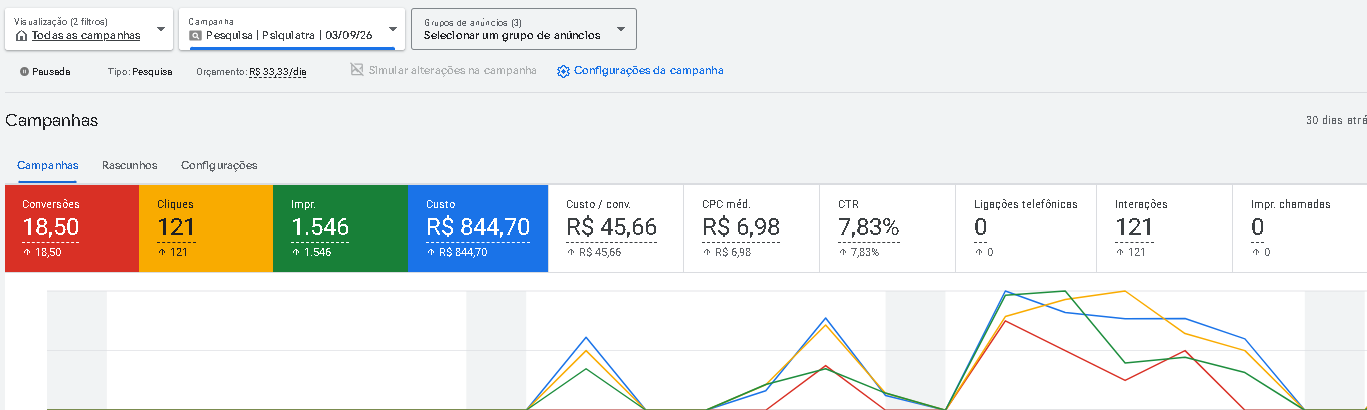Select the green Impr. metric card
Viewport: 1367px width, 410px height.
pyautogui.click(x=340, y=228)
